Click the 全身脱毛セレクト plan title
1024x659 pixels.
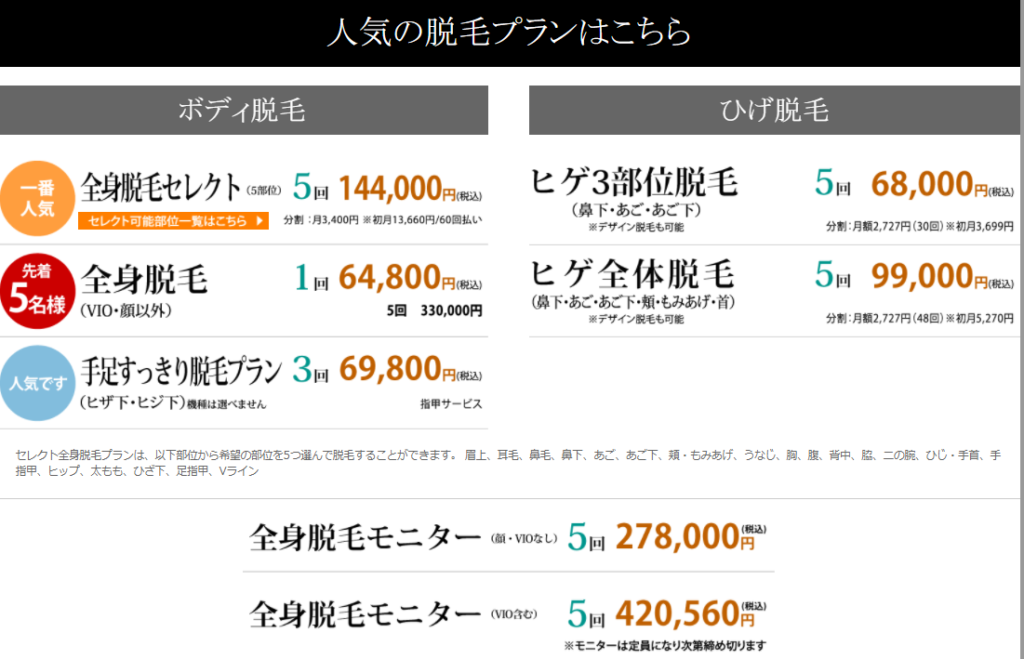[x=161, y=187]
